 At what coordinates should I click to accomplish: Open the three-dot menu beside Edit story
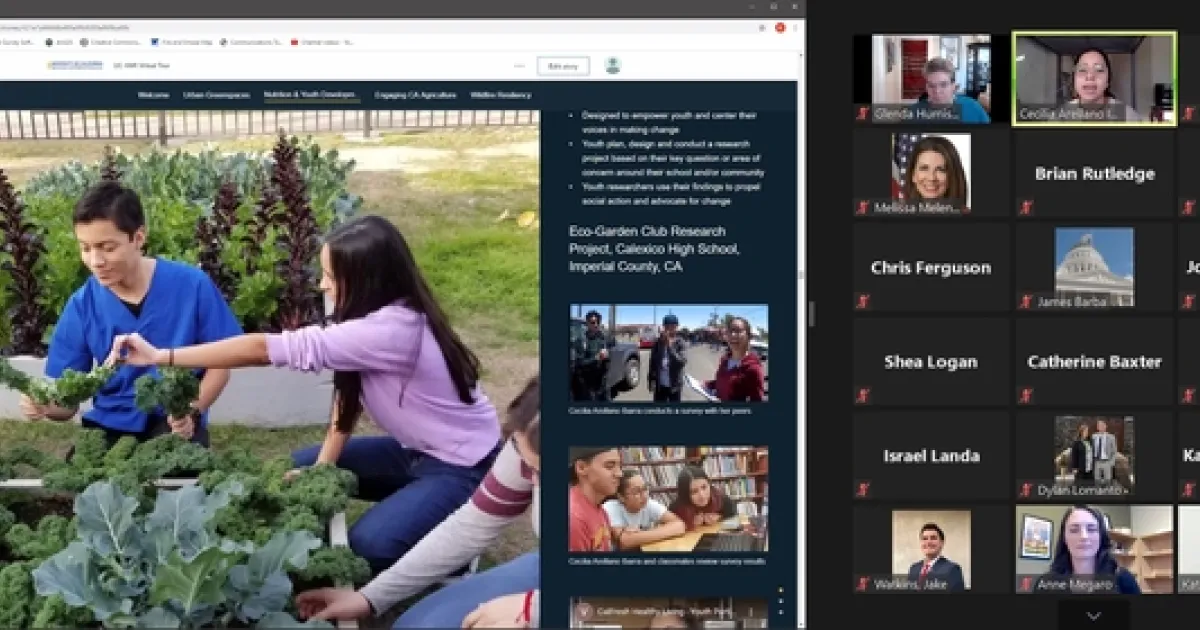coord(519,66)
